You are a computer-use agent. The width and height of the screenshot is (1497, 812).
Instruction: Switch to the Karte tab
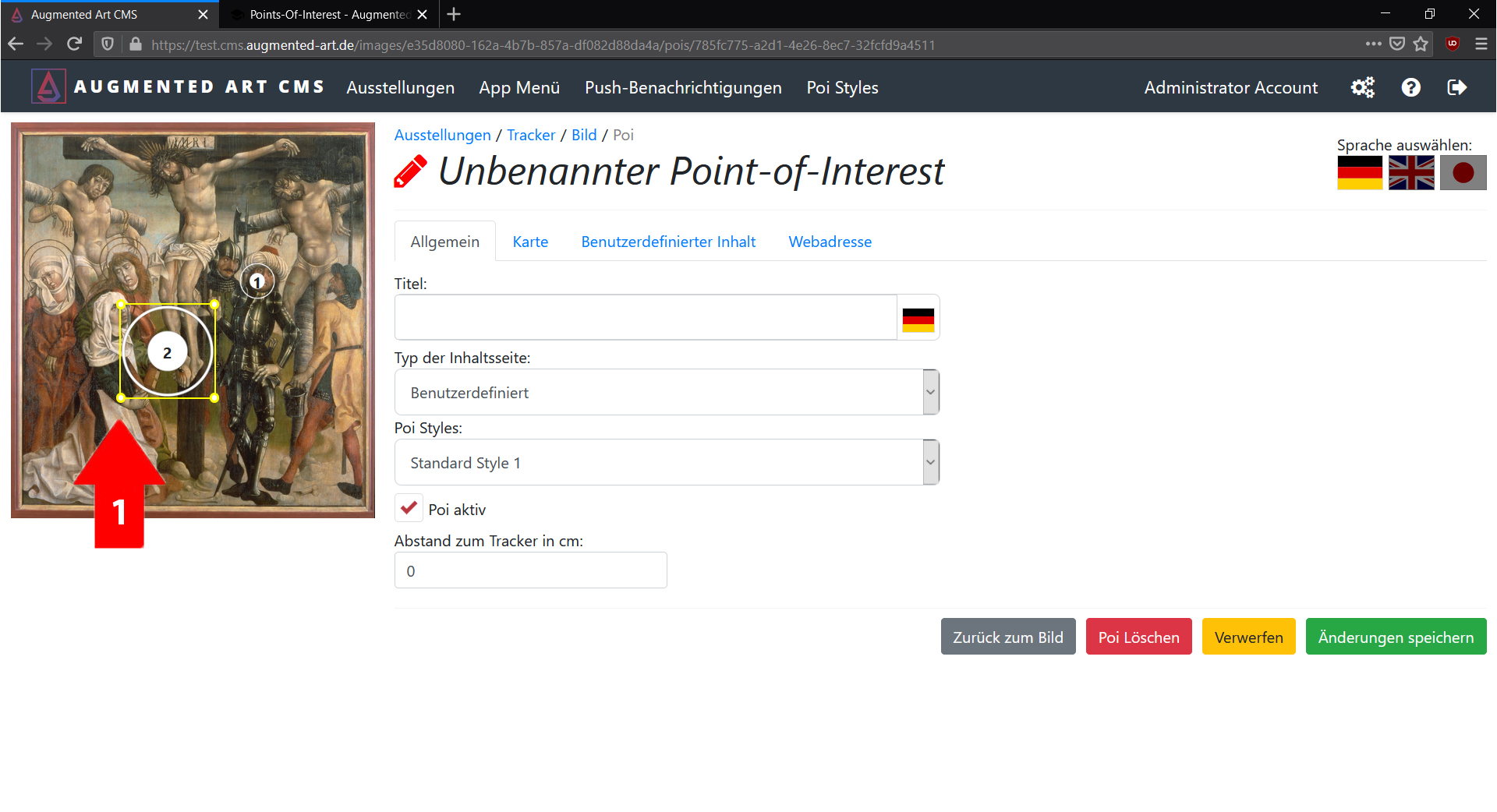(x=530, y=242)
